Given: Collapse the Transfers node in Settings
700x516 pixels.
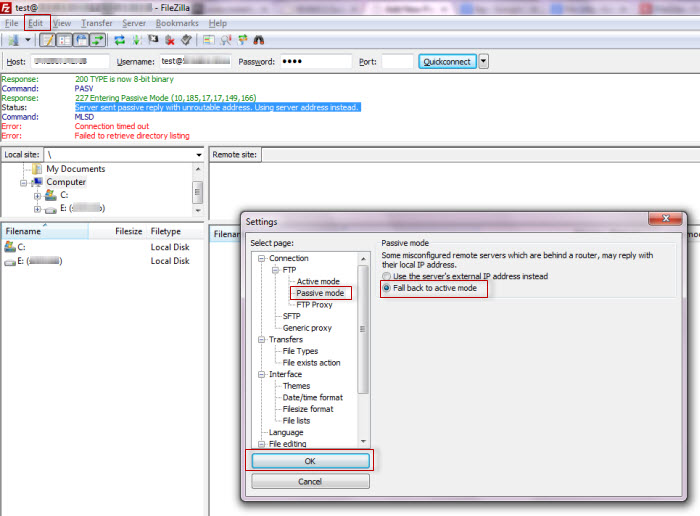Looking at the screenshot, I should click(262, 340).
